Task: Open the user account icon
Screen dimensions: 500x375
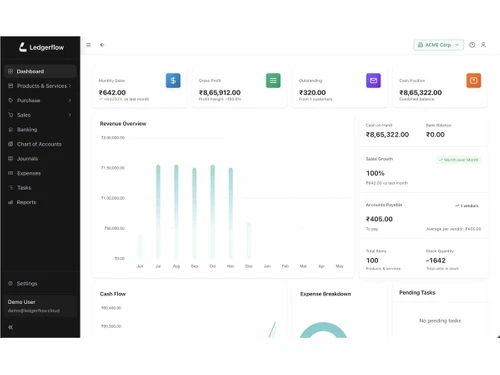Action: point(483,45)
